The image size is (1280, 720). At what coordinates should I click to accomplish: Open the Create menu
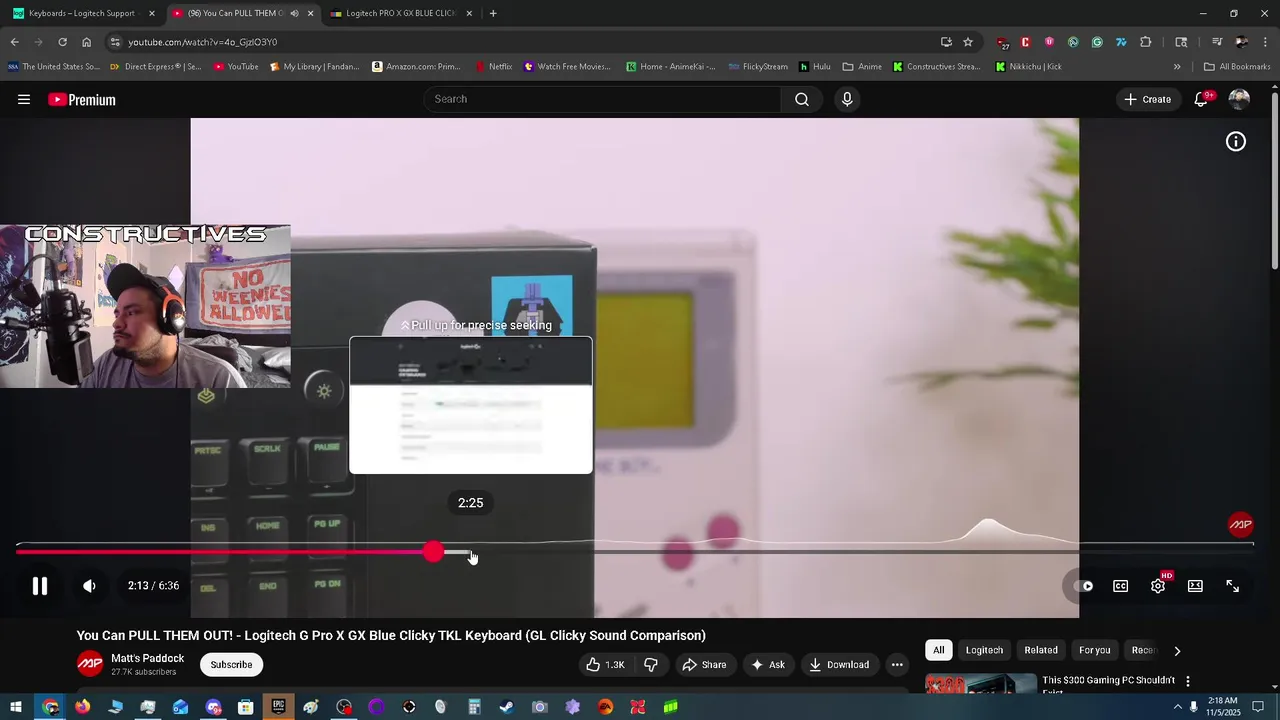click(x=1147, y=99)
